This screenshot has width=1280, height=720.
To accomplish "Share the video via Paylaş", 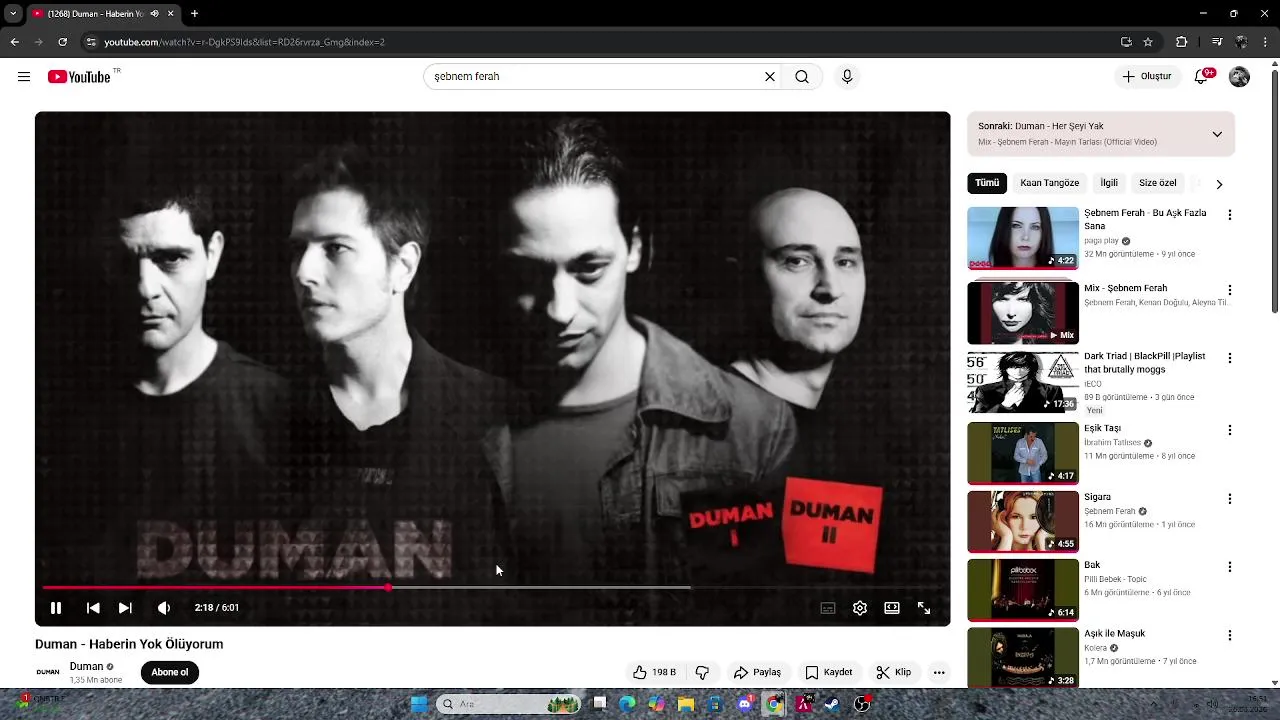I will pos(757,672).
